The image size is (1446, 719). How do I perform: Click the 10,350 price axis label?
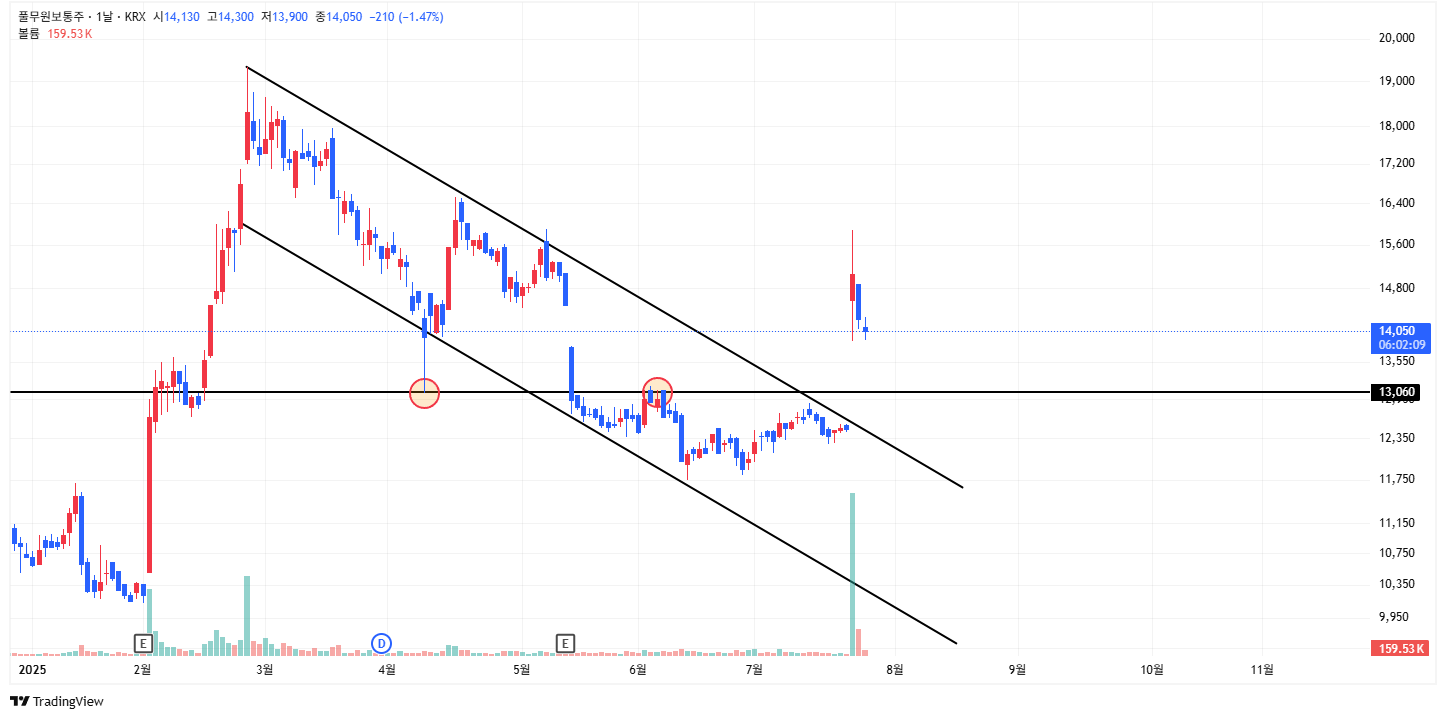tap(1397, 584)
